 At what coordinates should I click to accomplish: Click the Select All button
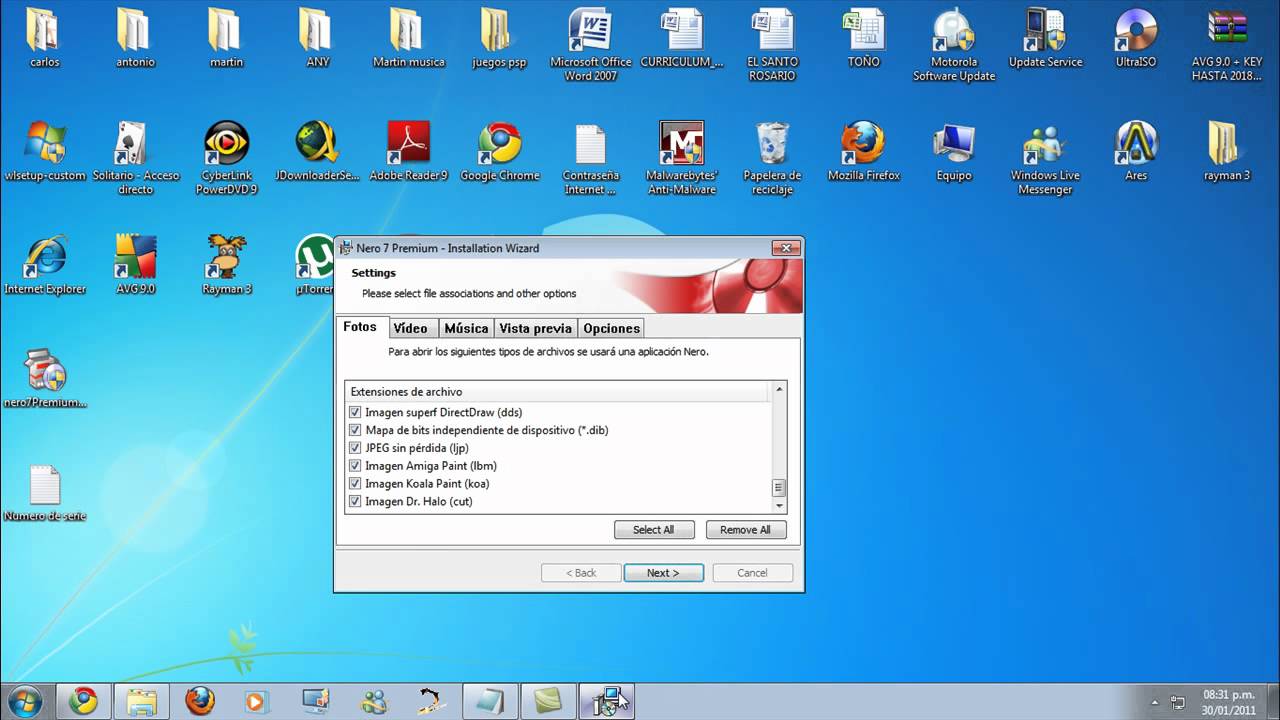[x=654, y=530]
